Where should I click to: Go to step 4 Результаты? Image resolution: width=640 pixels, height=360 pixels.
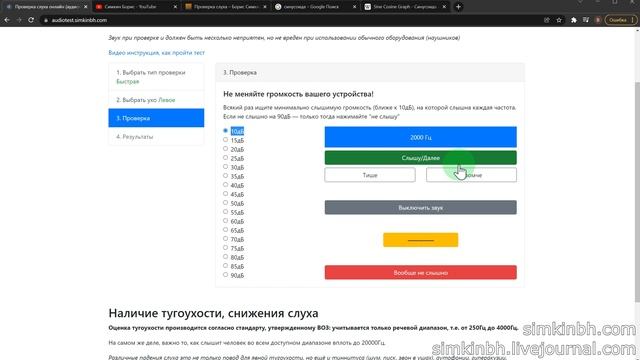coord(156,136)
